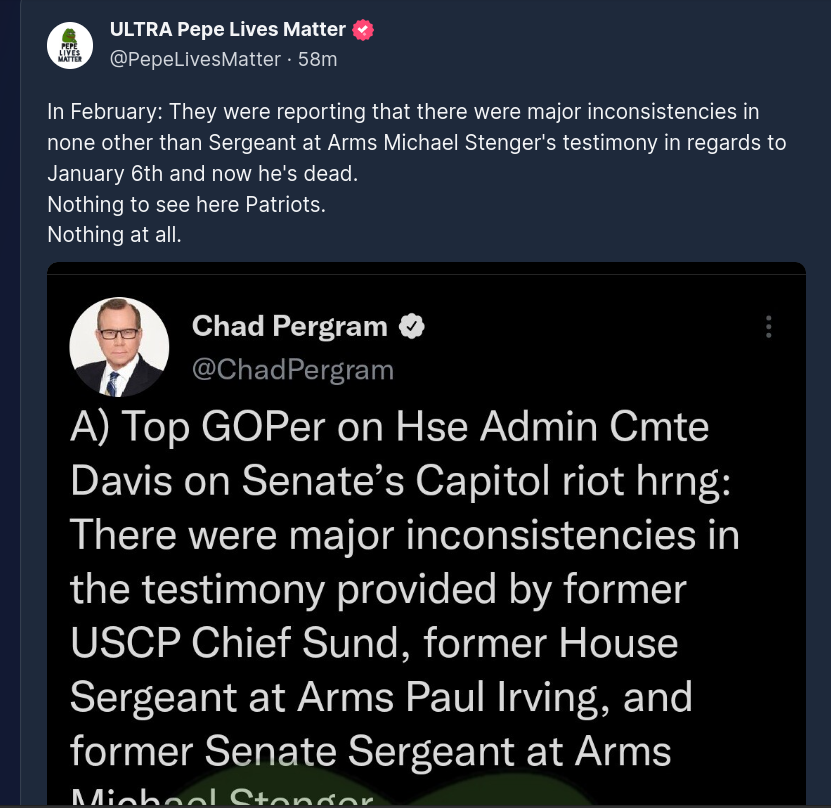Open the @PepeLivesMatter handle link

[x=195, y=59]
